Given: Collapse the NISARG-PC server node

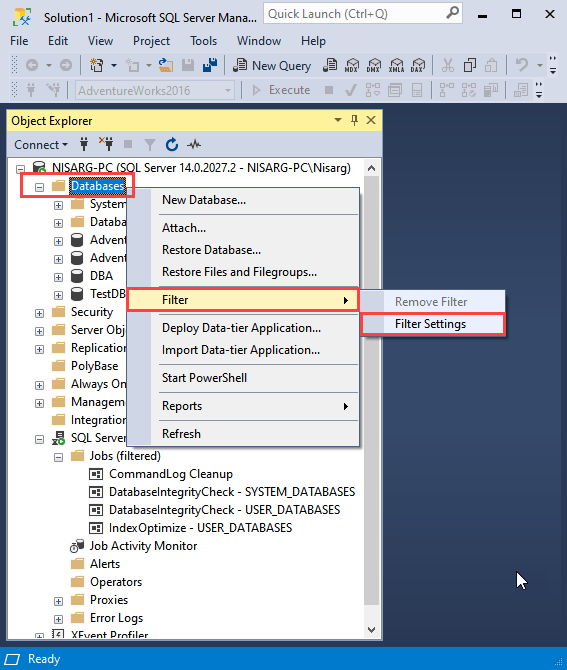Looking at the screenshot, I should pyautogui.click(x=21, y=169).
